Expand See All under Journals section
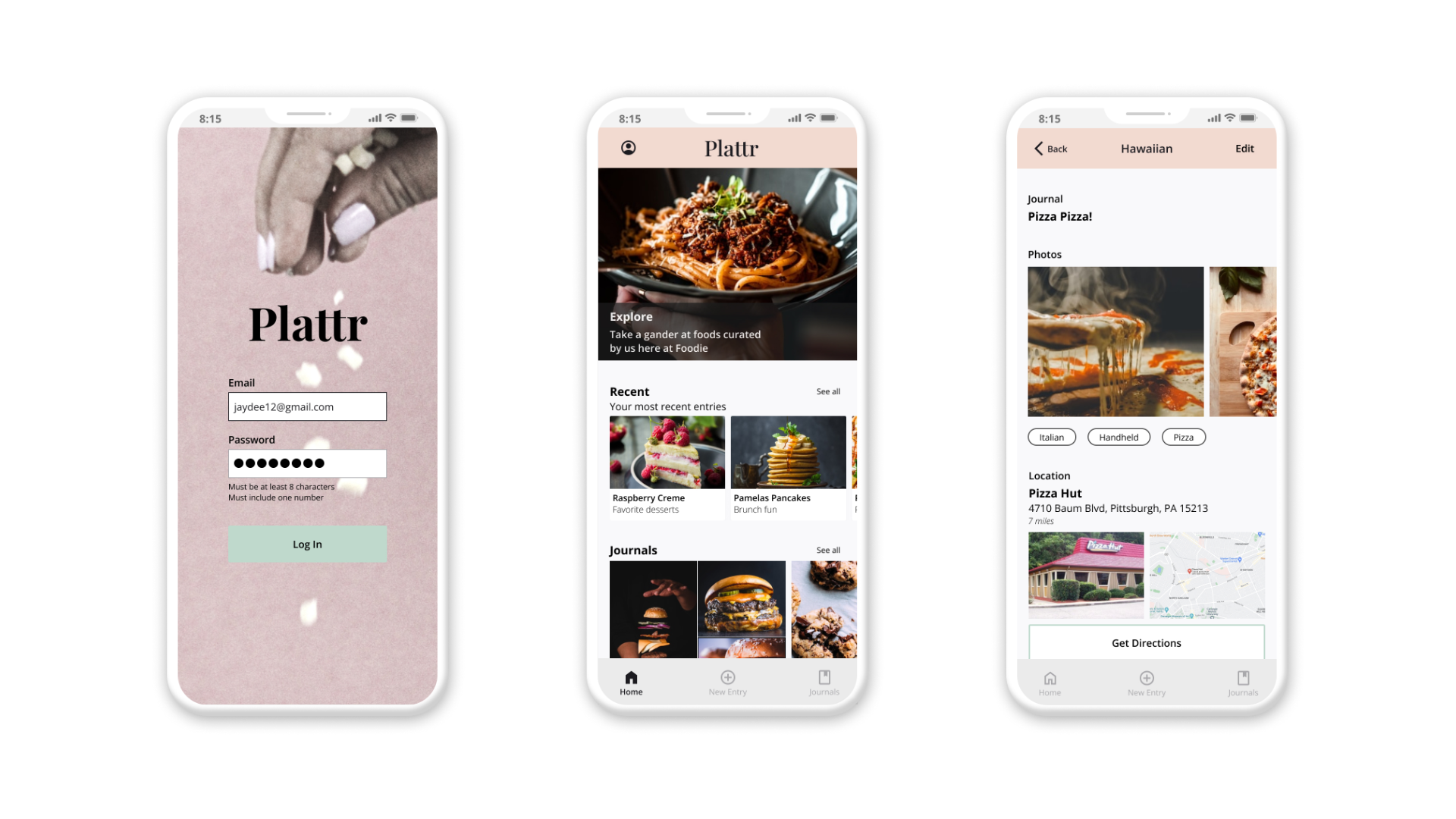 tap(828, 550)
